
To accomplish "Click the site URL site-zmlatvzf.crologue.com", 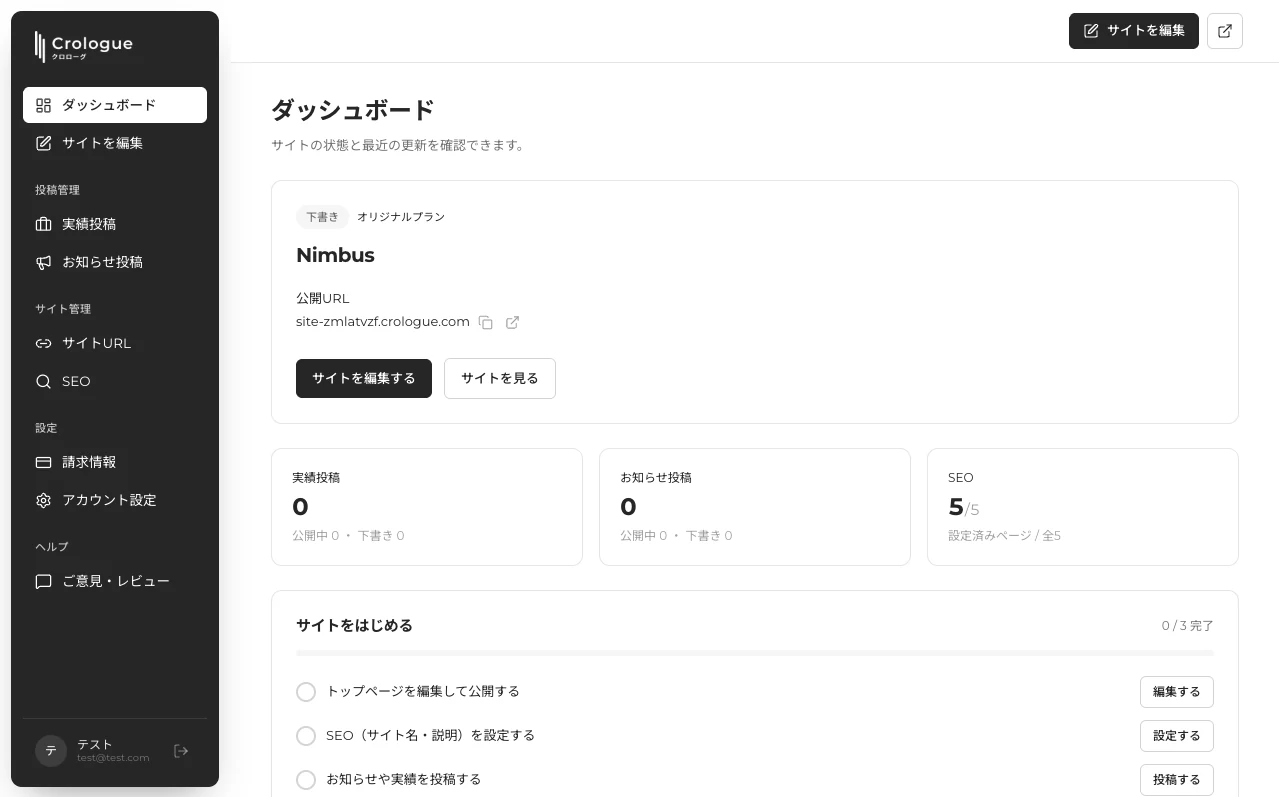I will point(383,322).
